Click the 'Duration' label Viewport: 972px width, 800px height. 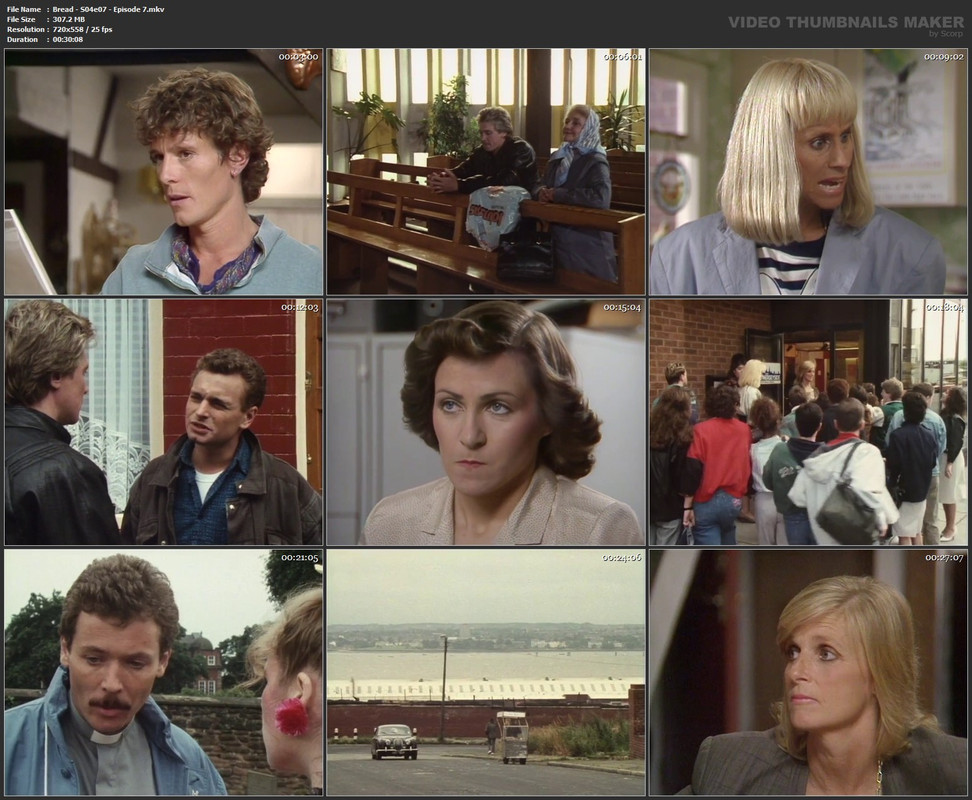(22, 39)
